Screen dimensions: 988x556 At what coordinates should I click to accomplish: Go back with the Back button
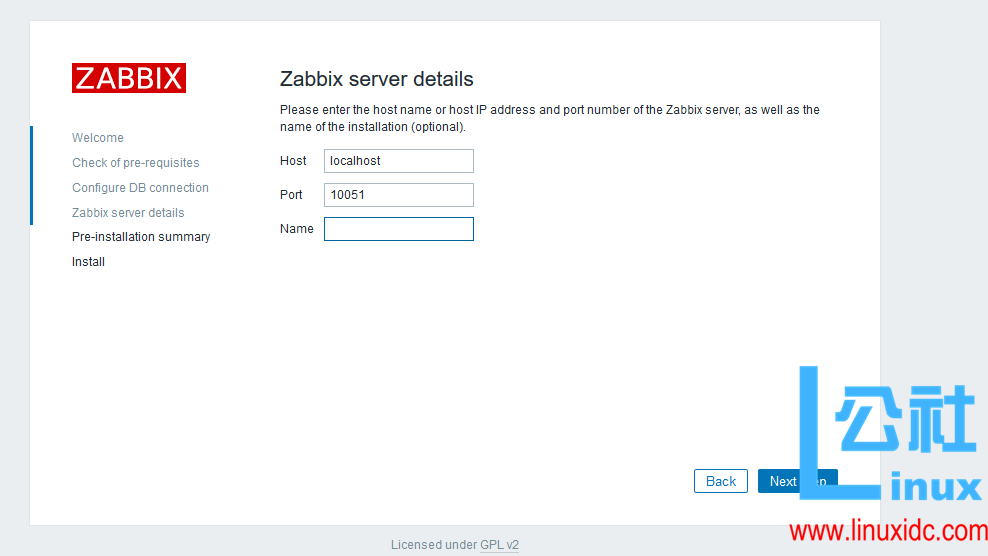[721, 481]
